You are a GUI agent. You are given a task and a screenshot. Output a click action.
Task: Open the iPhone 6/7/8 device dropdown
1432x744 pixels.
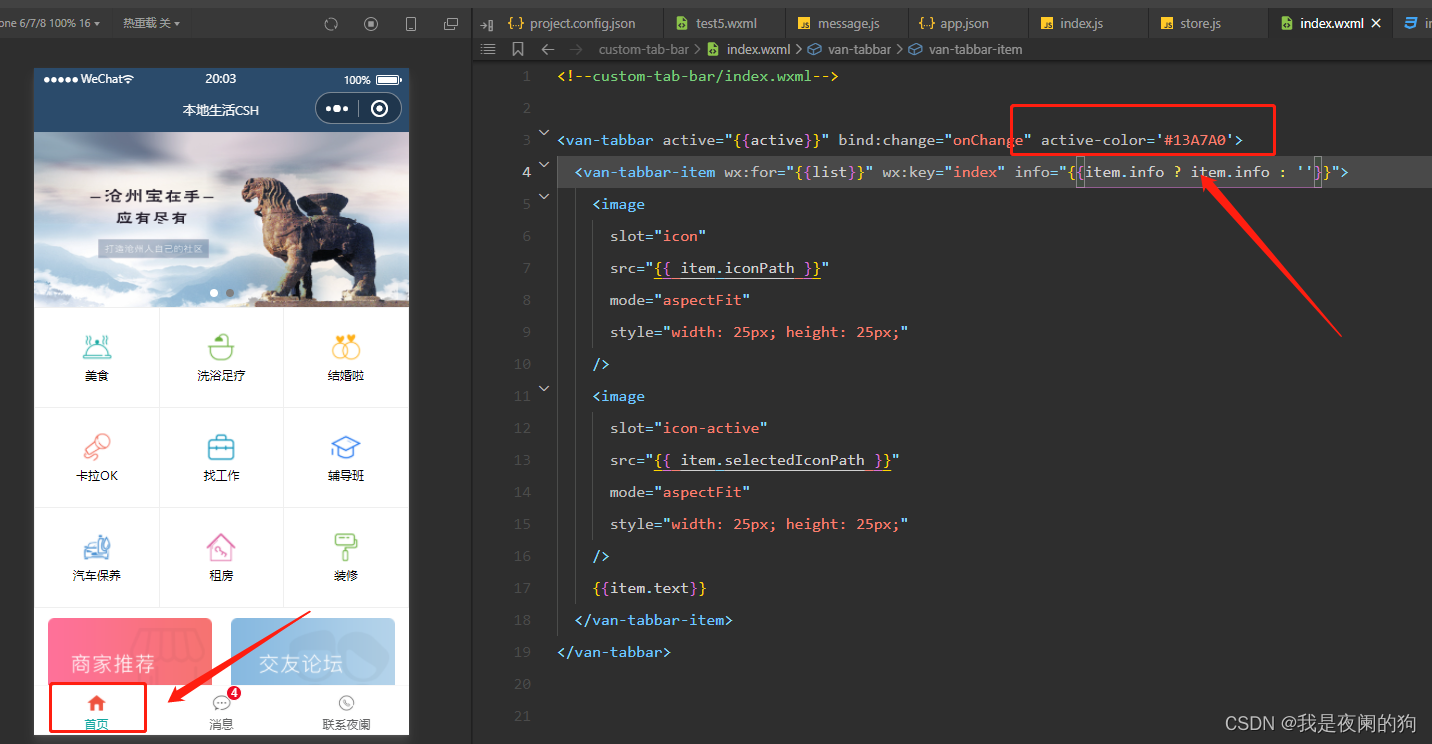[50, 23]
